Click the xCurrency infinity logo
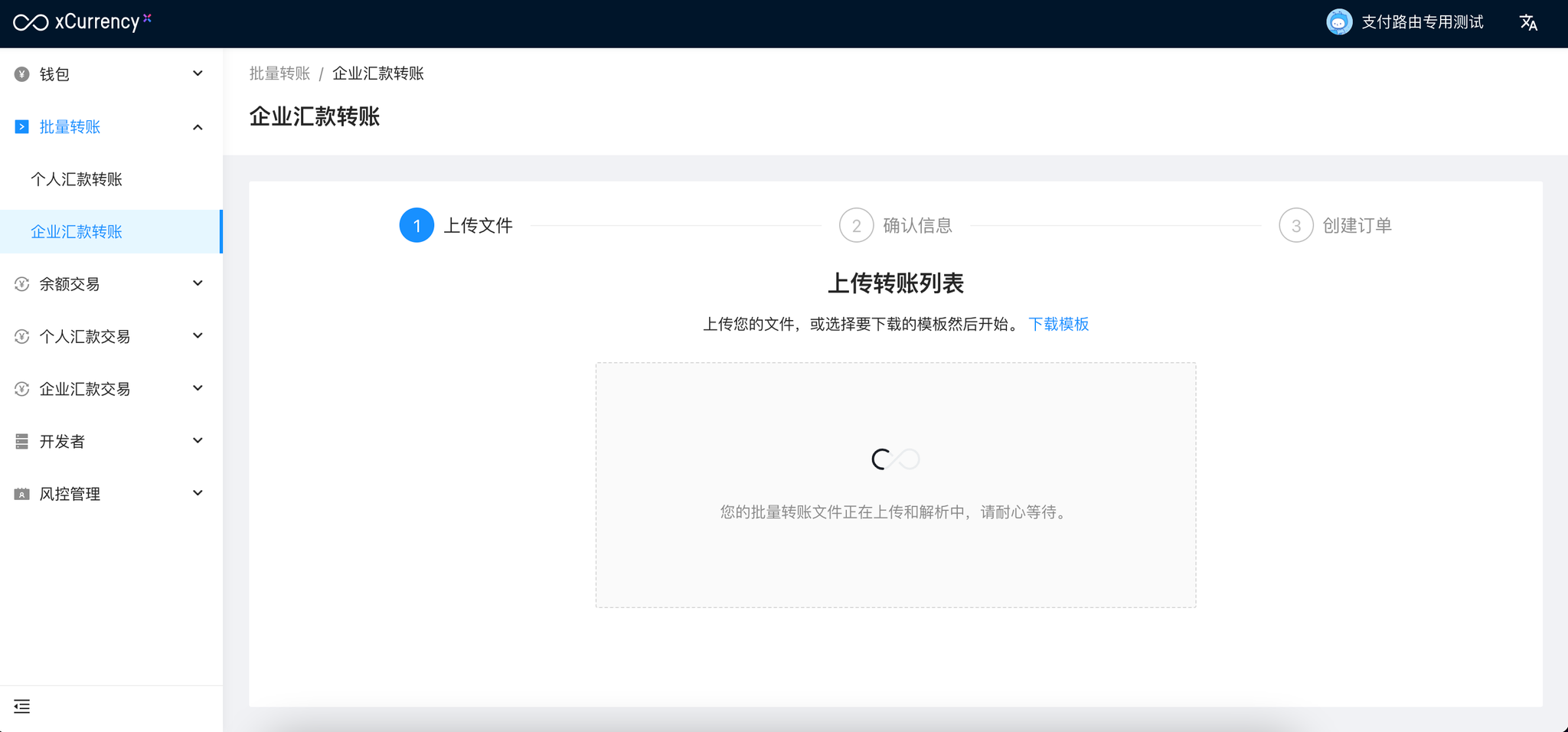 coord(31,23)
